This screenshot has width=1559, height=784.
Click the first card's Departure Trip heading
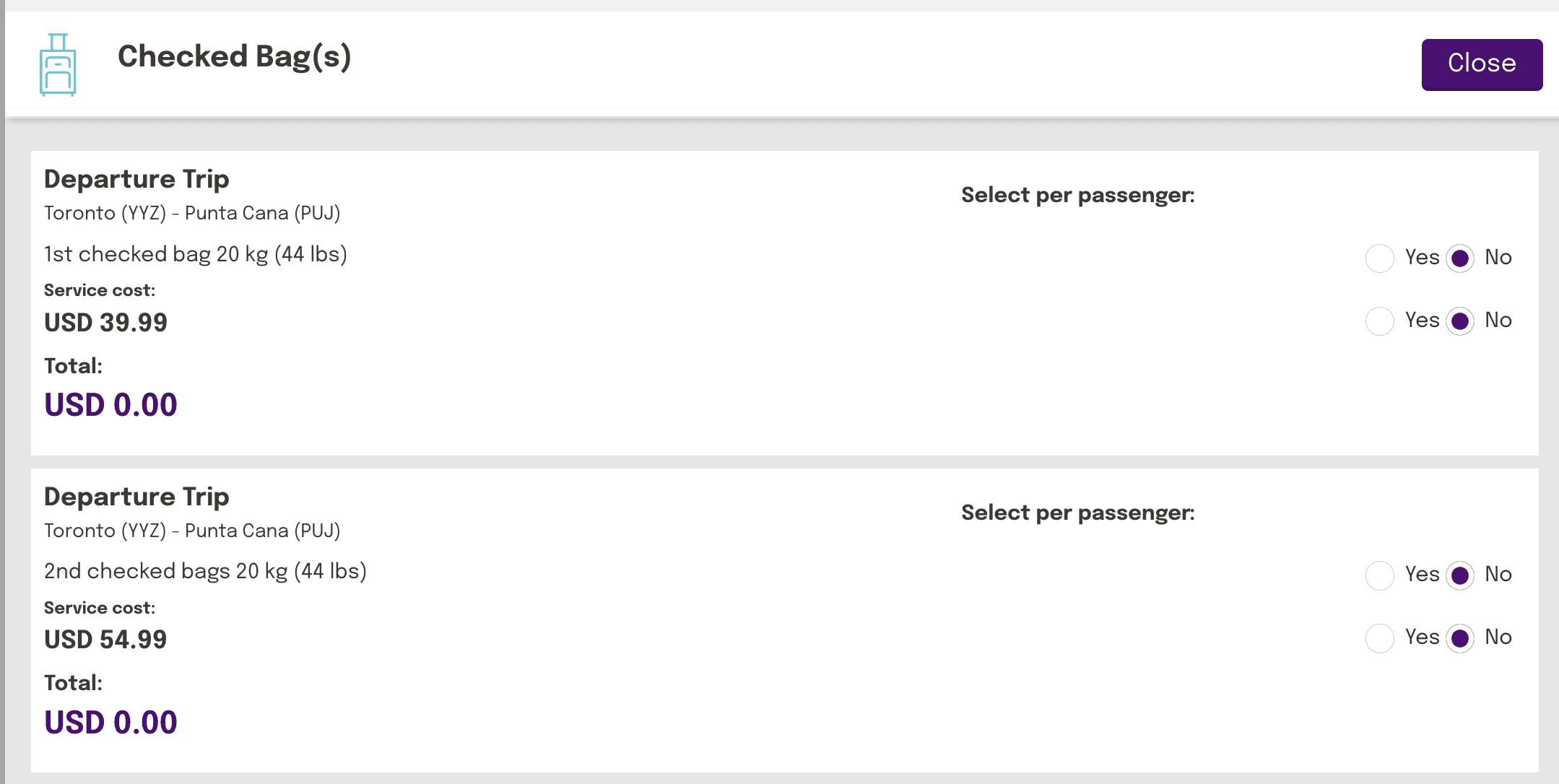click(x=136, y=179)
